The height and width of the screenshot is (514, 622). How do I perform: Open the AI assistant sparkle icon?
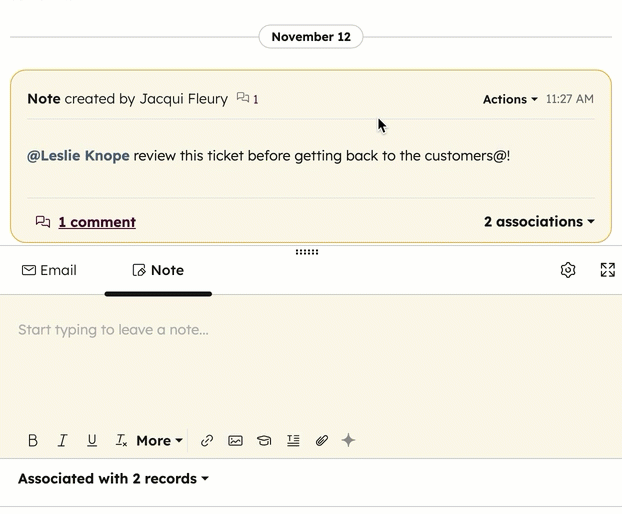[x=348, y=440]
